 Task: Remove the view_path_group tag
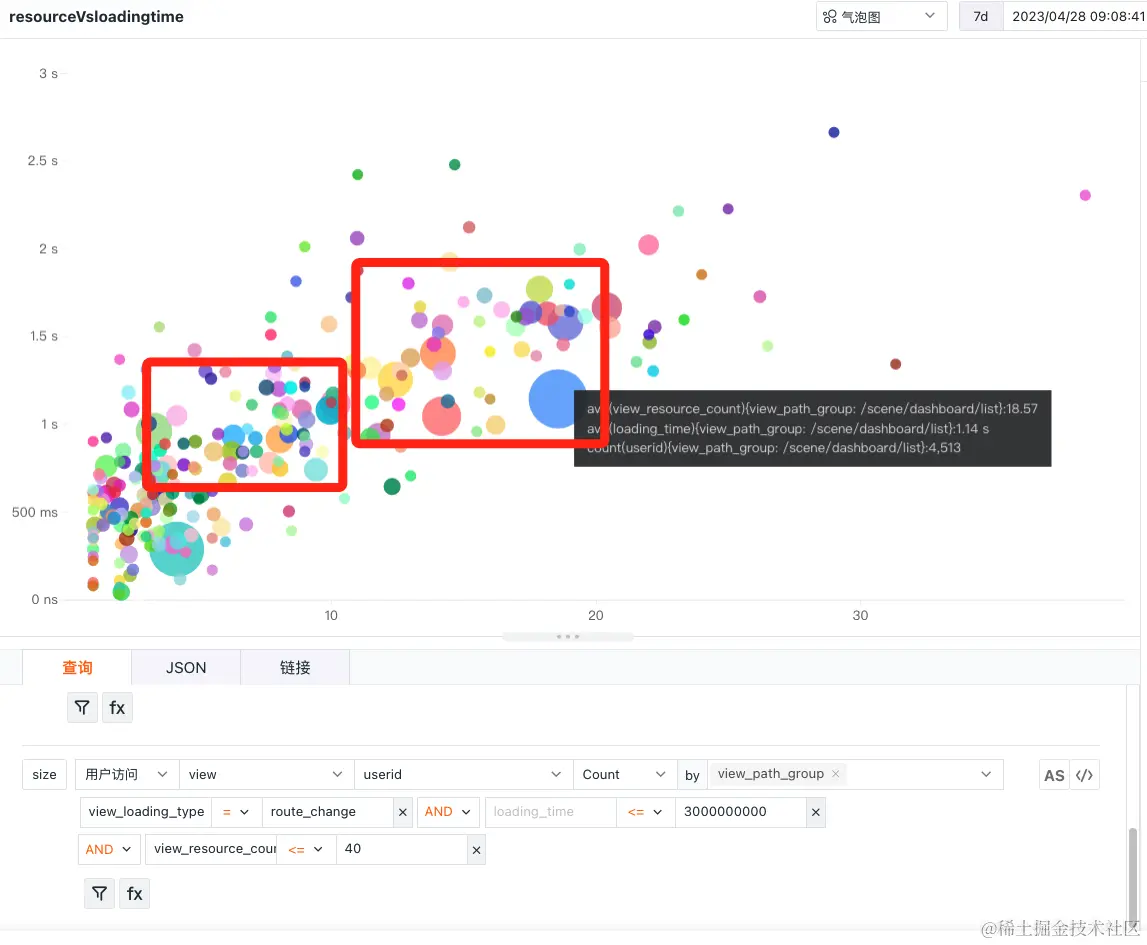[835, 773]
